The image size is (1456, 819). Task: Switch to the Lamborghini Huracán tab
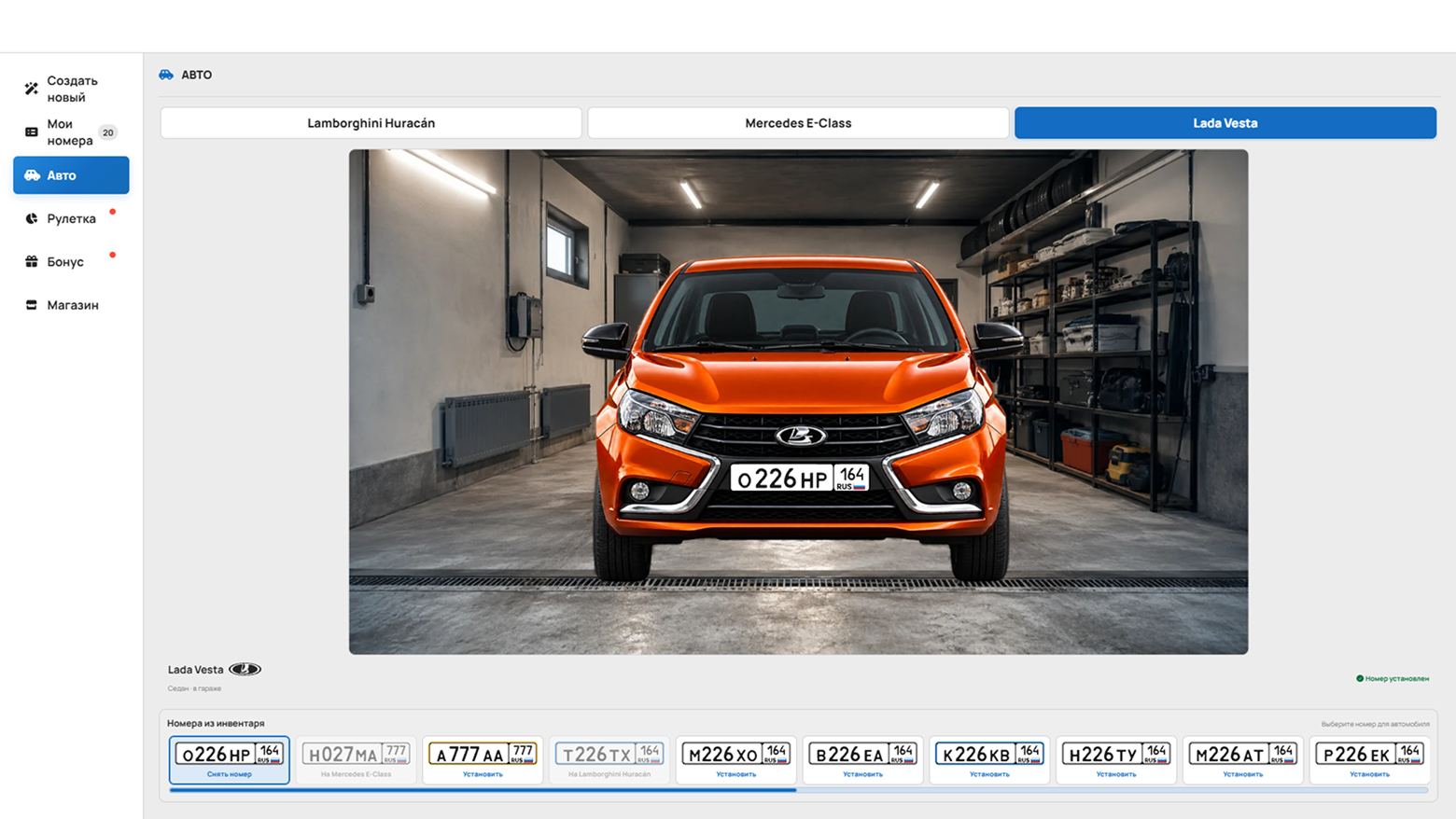click(x=371, y=123)
